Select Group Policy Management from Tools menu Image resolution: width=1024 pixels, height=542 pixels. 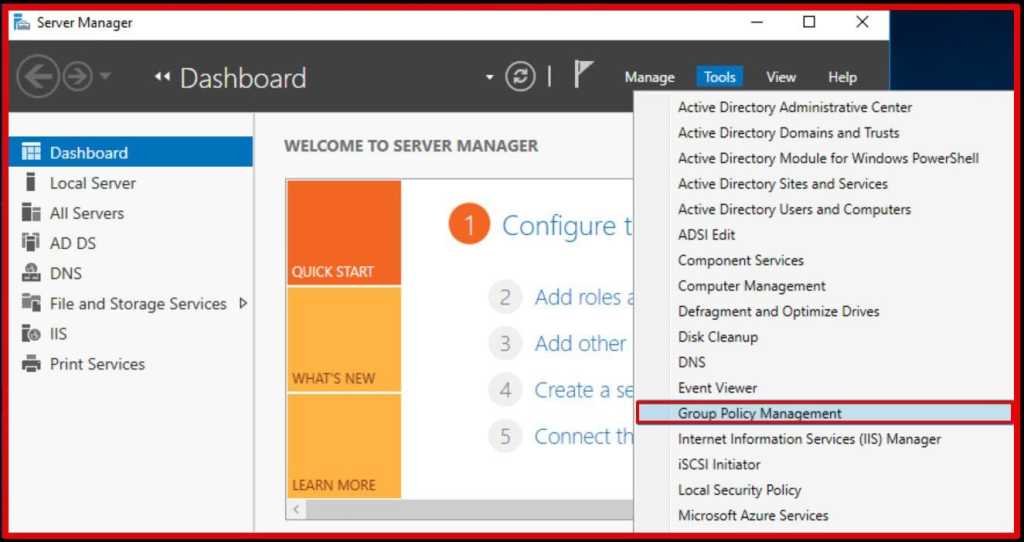pos(760,413)
